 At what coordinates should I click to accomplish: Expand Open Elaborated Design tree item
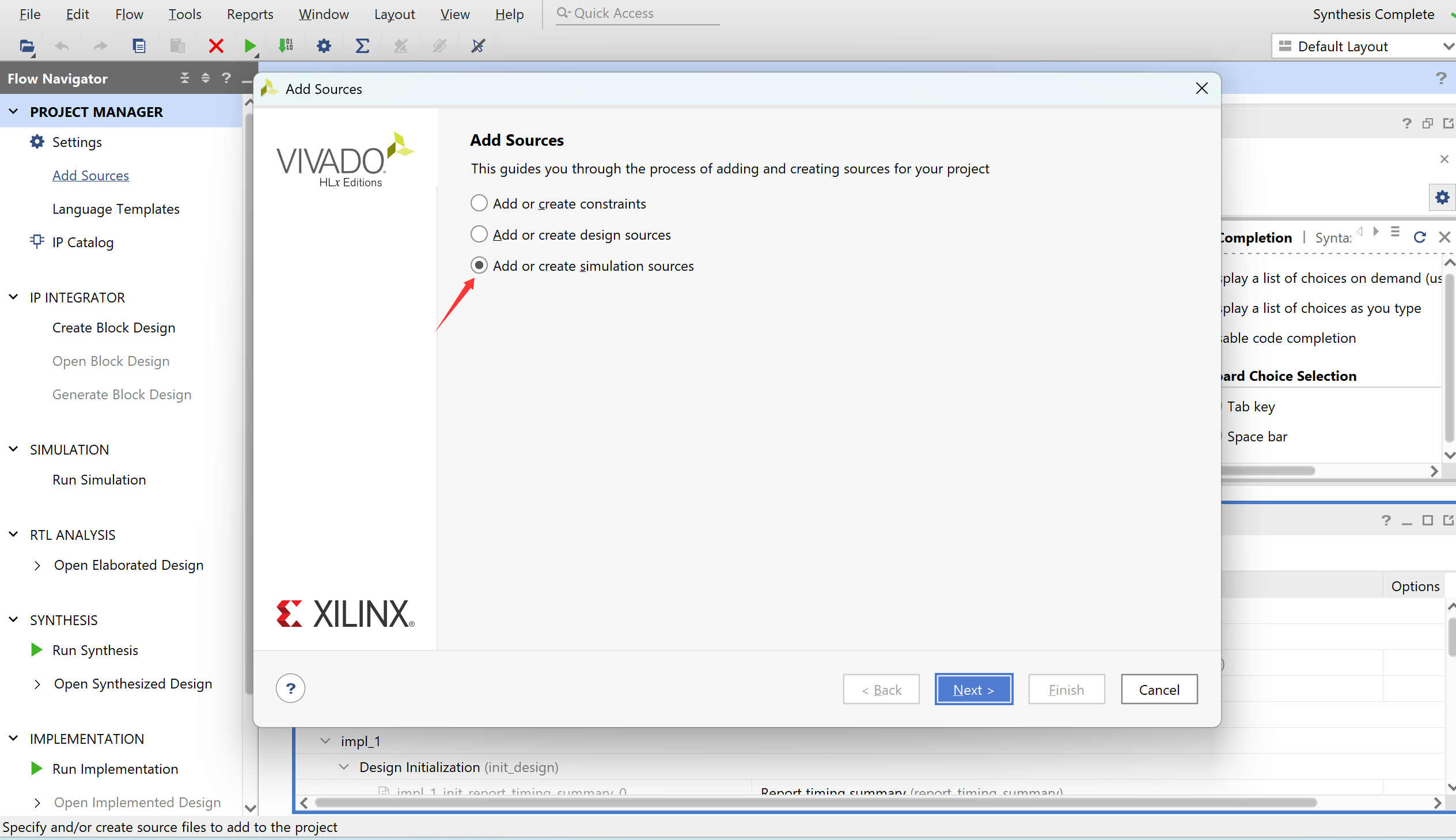point(37,565)
